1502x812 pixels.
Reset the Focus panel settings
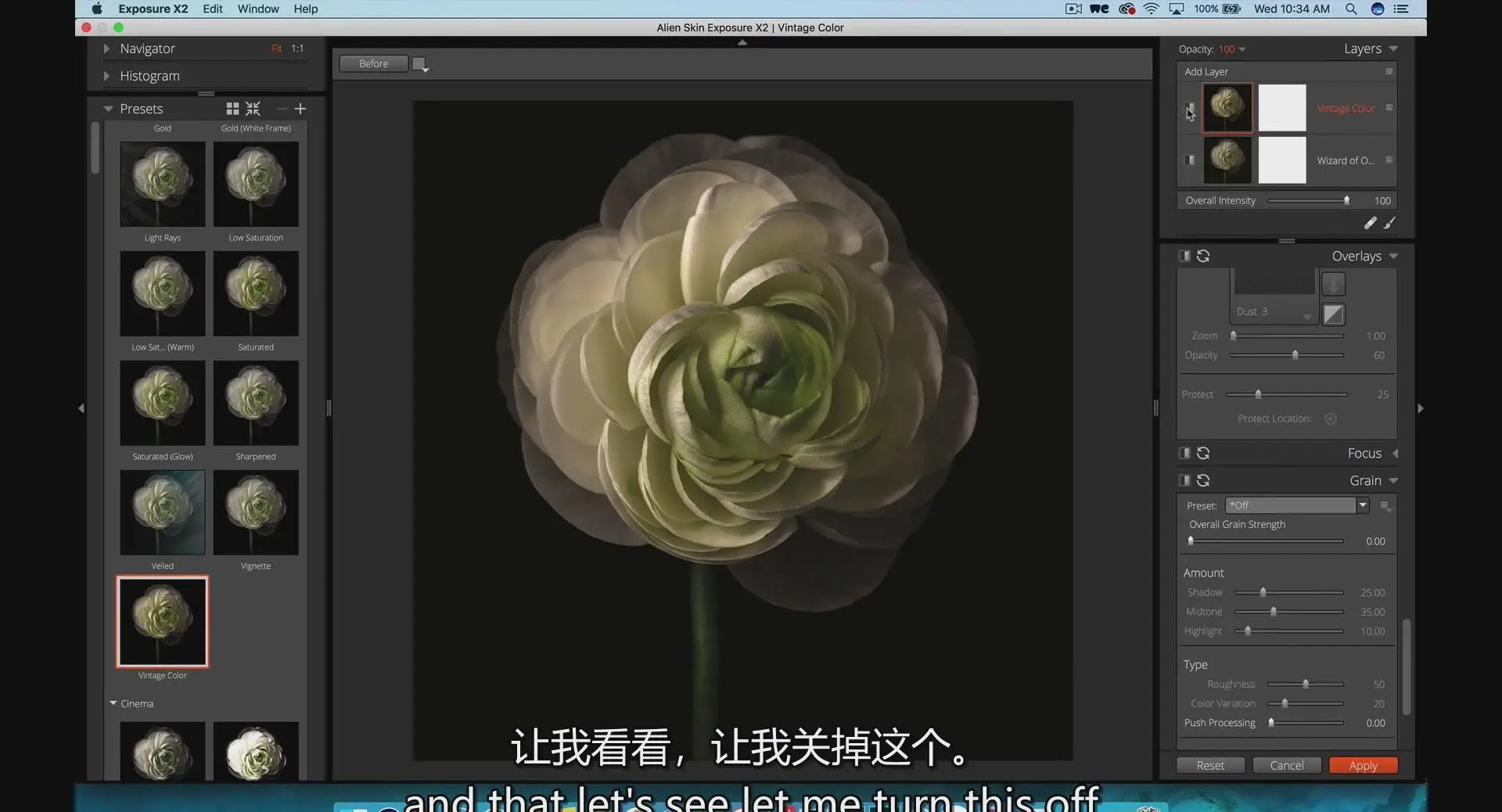click(1203, 453)
